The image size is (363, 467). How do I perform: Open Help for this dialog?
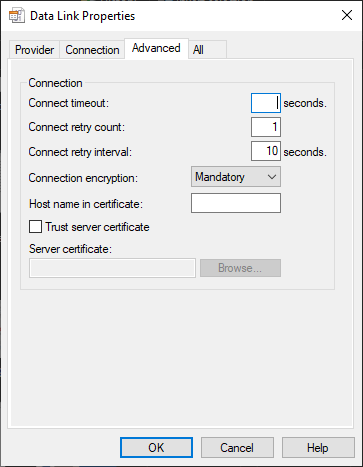click(x=318, y=448)
